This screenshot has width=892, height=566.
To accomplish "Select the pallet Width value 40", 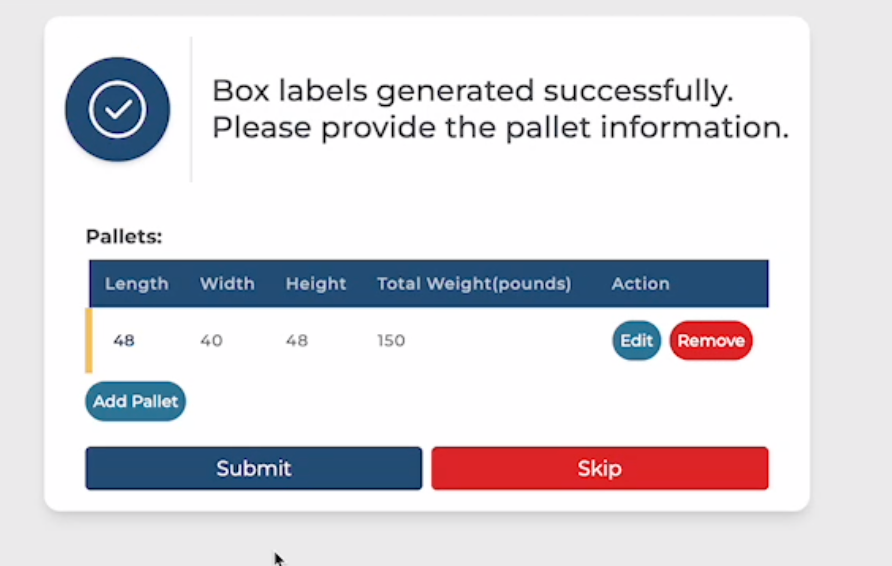I will click(211, 341).
